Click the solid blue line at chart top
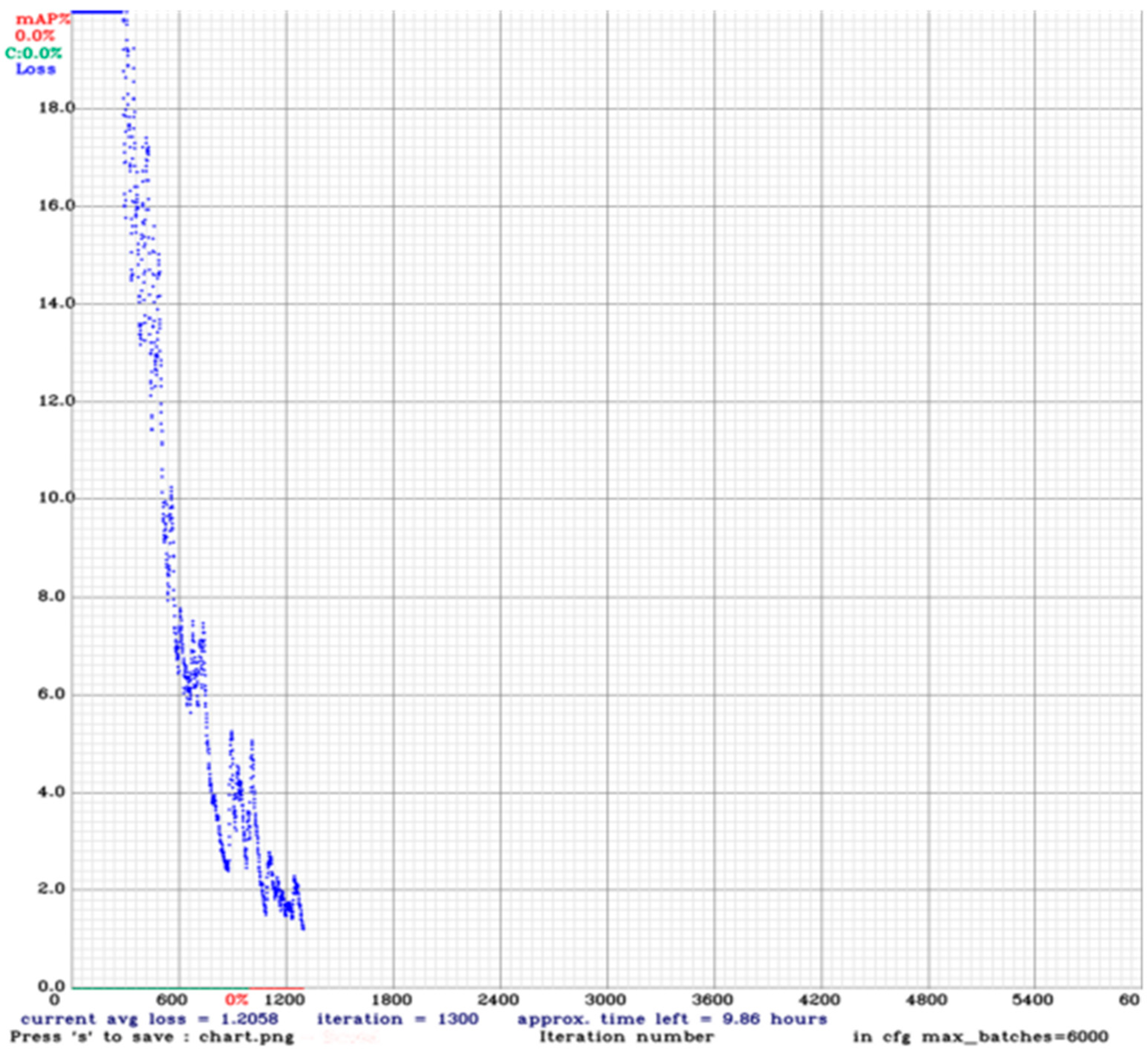Viewport: 1148px width, 1056px height. [x=97, y=12]
